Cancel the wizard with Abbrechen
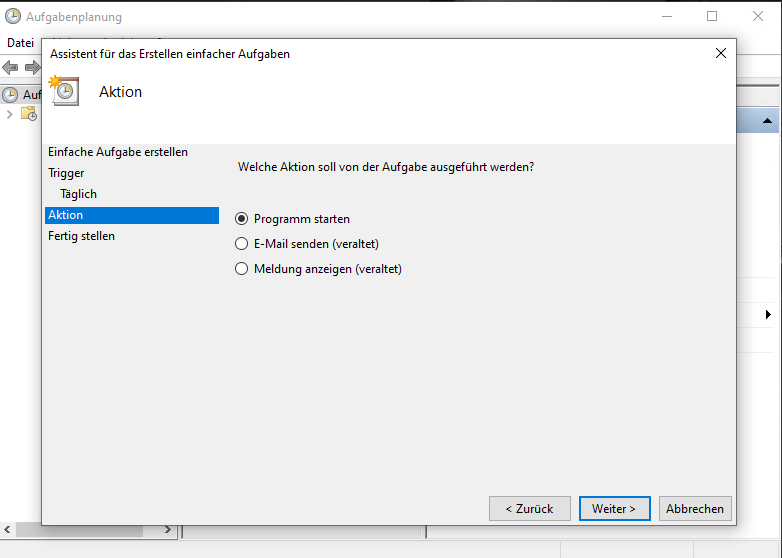 [695, 509]
